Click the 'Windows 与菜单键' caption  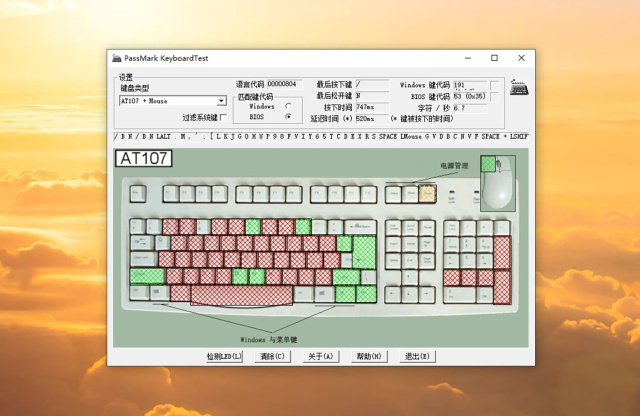point(269,340)
